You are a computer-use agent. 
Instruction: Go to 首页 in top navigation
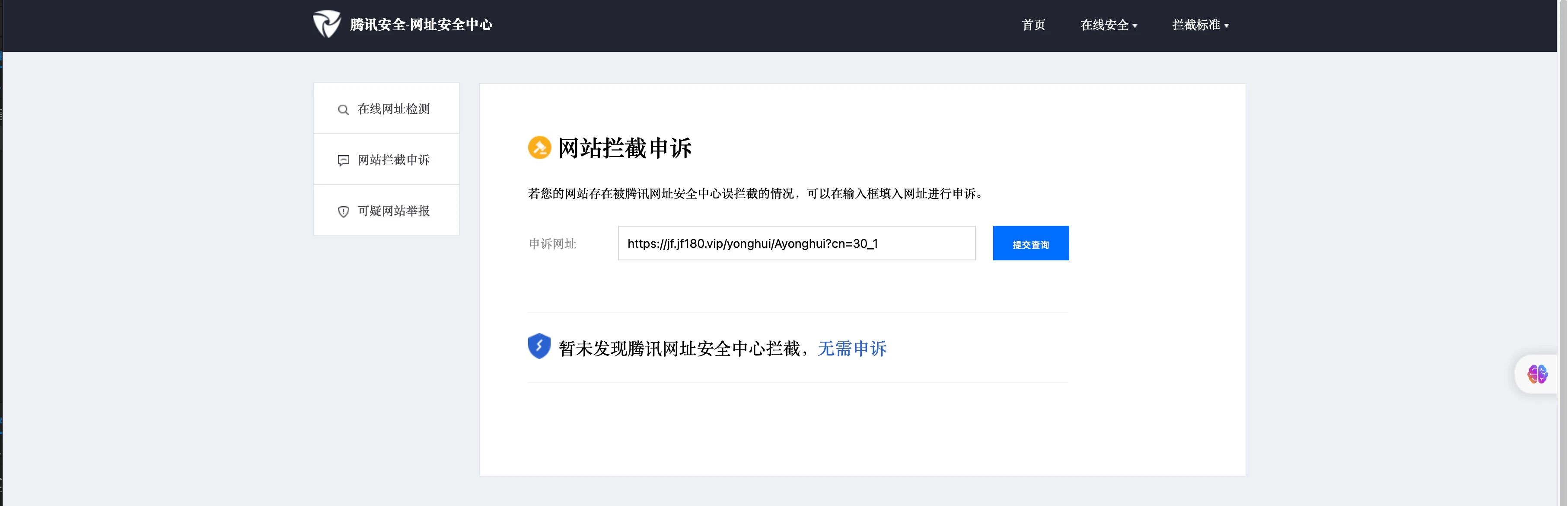pos(1033,25)
